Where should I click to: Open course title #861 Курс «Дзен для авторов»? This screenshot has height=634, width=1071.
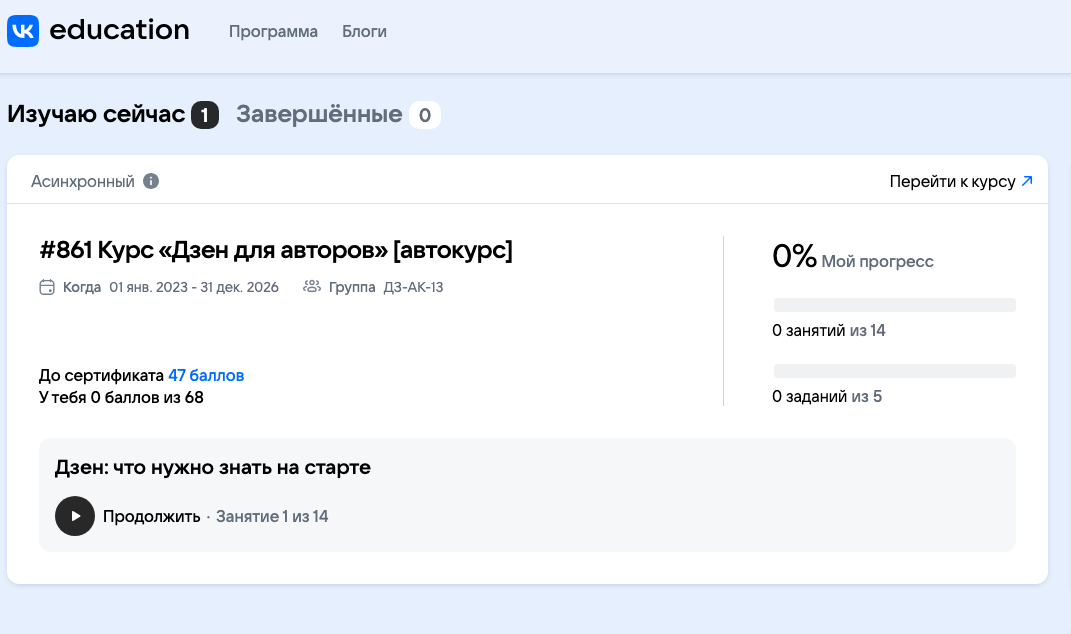[x=276, y=250]
